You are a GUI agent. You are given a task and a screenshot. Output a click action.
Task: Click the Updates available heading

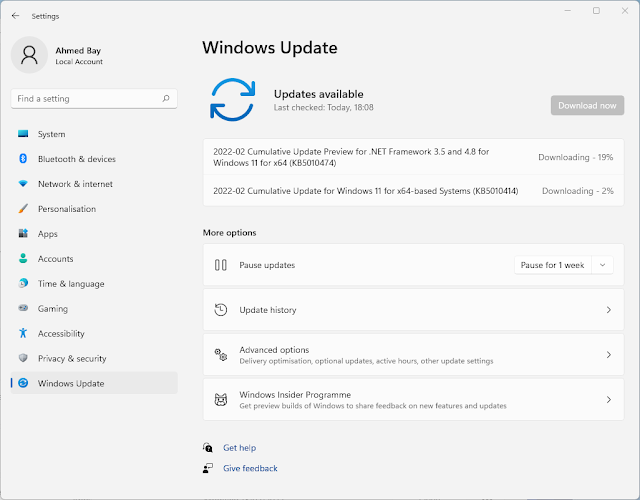pos(319,94)
